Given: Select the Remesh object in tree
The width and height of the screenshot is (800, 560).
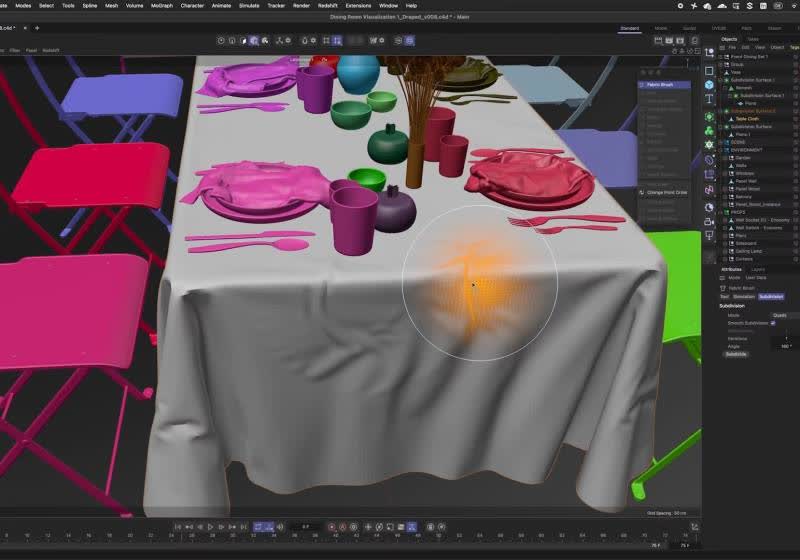Looking at the screenshot, I should point(743,88).
